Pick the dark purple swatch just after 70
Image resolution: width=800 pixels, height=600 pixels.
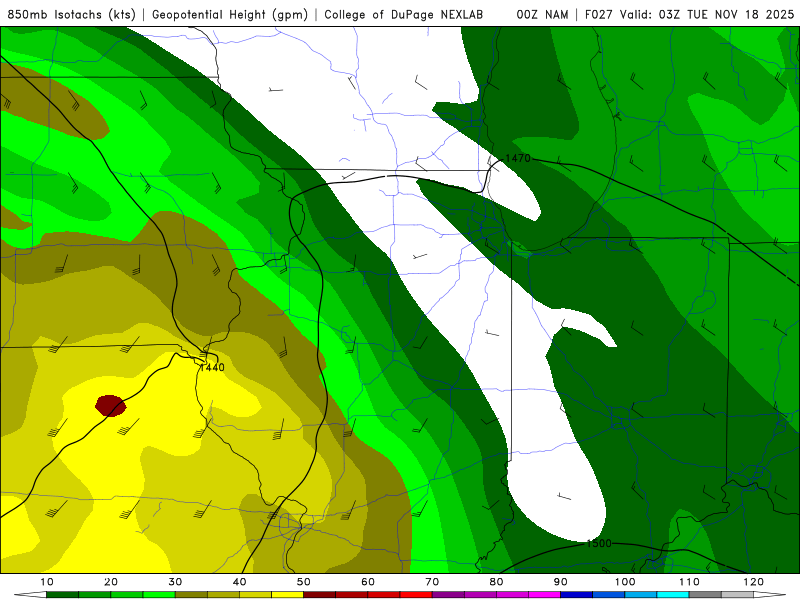tap(448, 595)
